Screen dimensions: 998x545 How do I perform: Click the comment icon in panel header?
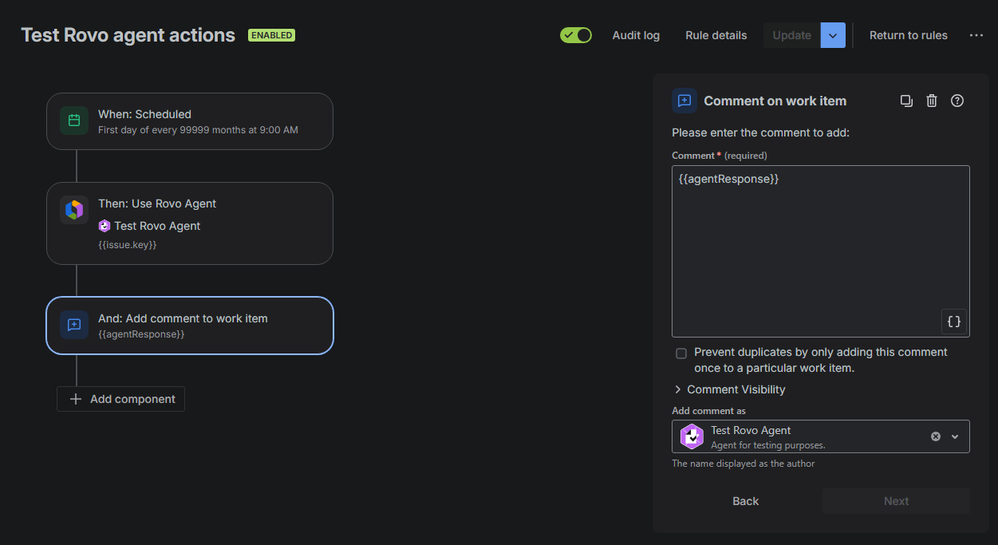point(684,101)
